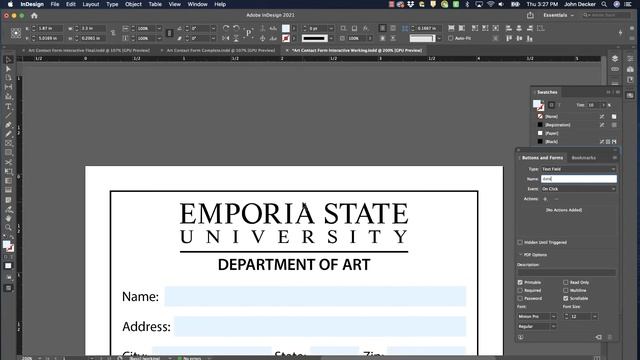The width and height of the screenshot is (640, 360).
Task: Click the Flip Vertical icon
Action: click(236, 38)
